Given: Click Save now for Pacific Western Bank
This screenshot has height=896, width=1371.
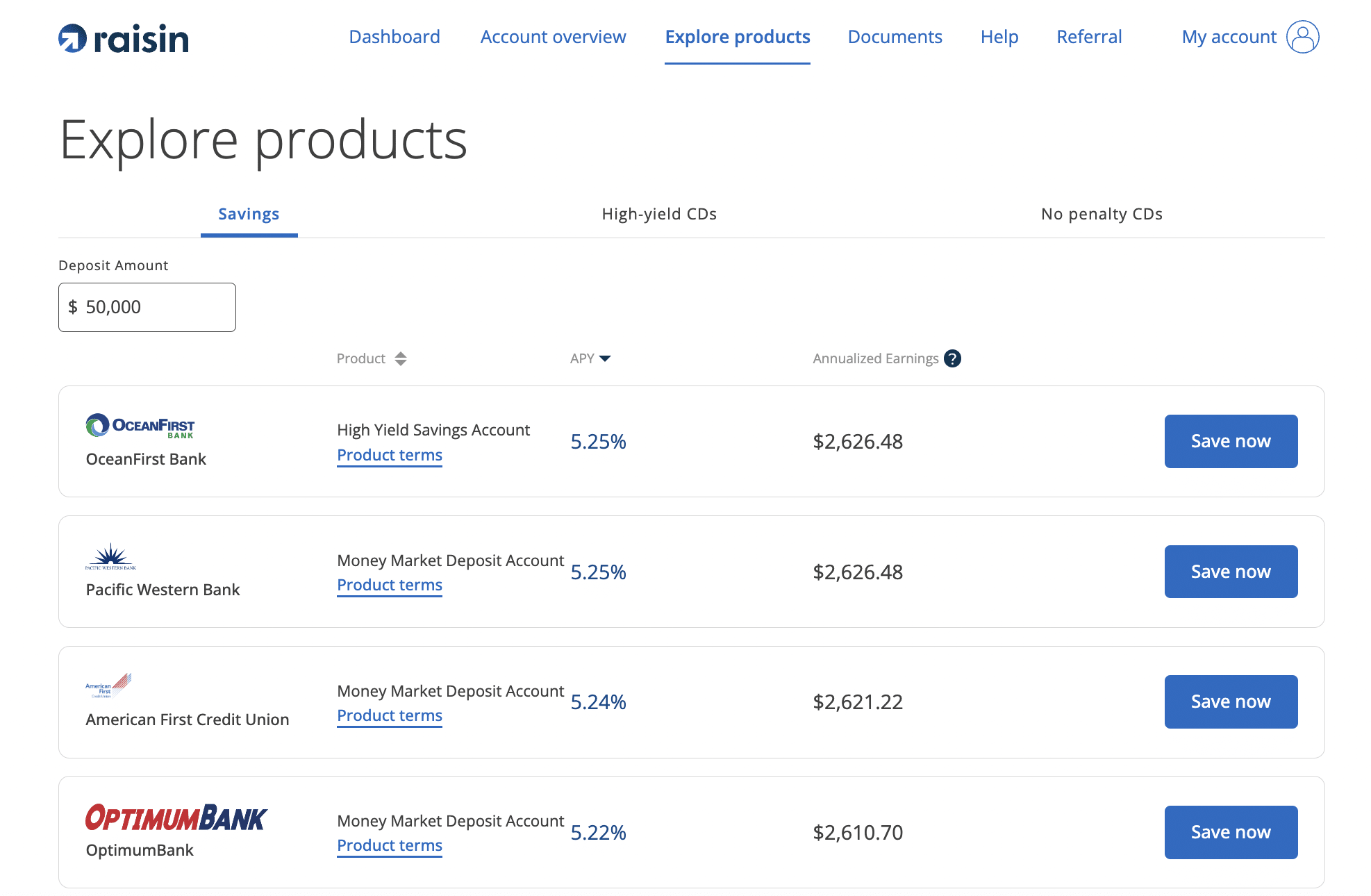Looking at the screenshot, I should (1231, 572).
